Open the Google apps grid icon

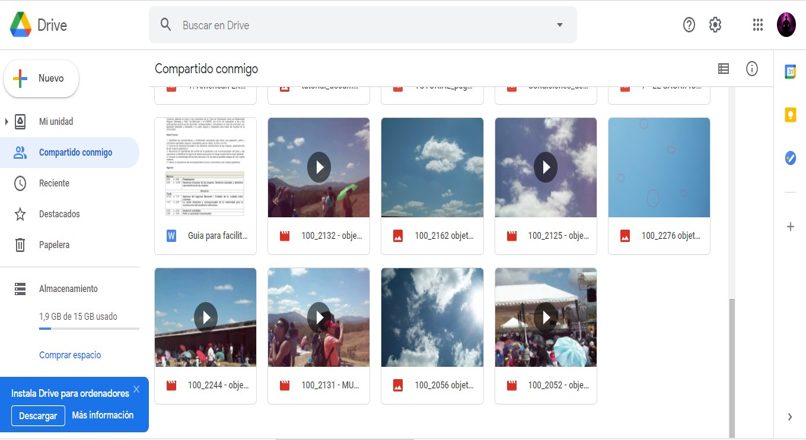pos(758,25)
